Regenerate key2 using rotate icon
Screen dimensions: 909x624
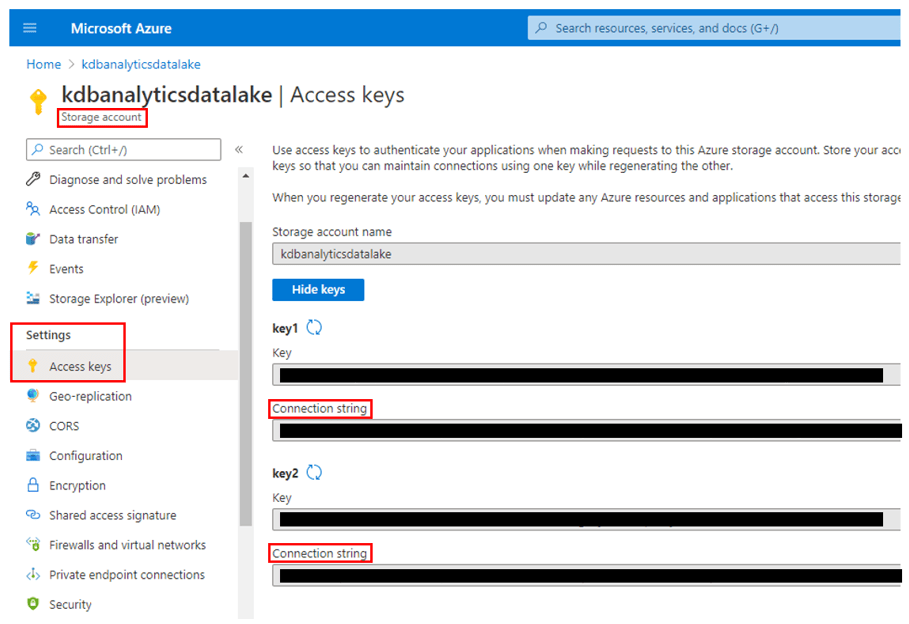[314, 473]
